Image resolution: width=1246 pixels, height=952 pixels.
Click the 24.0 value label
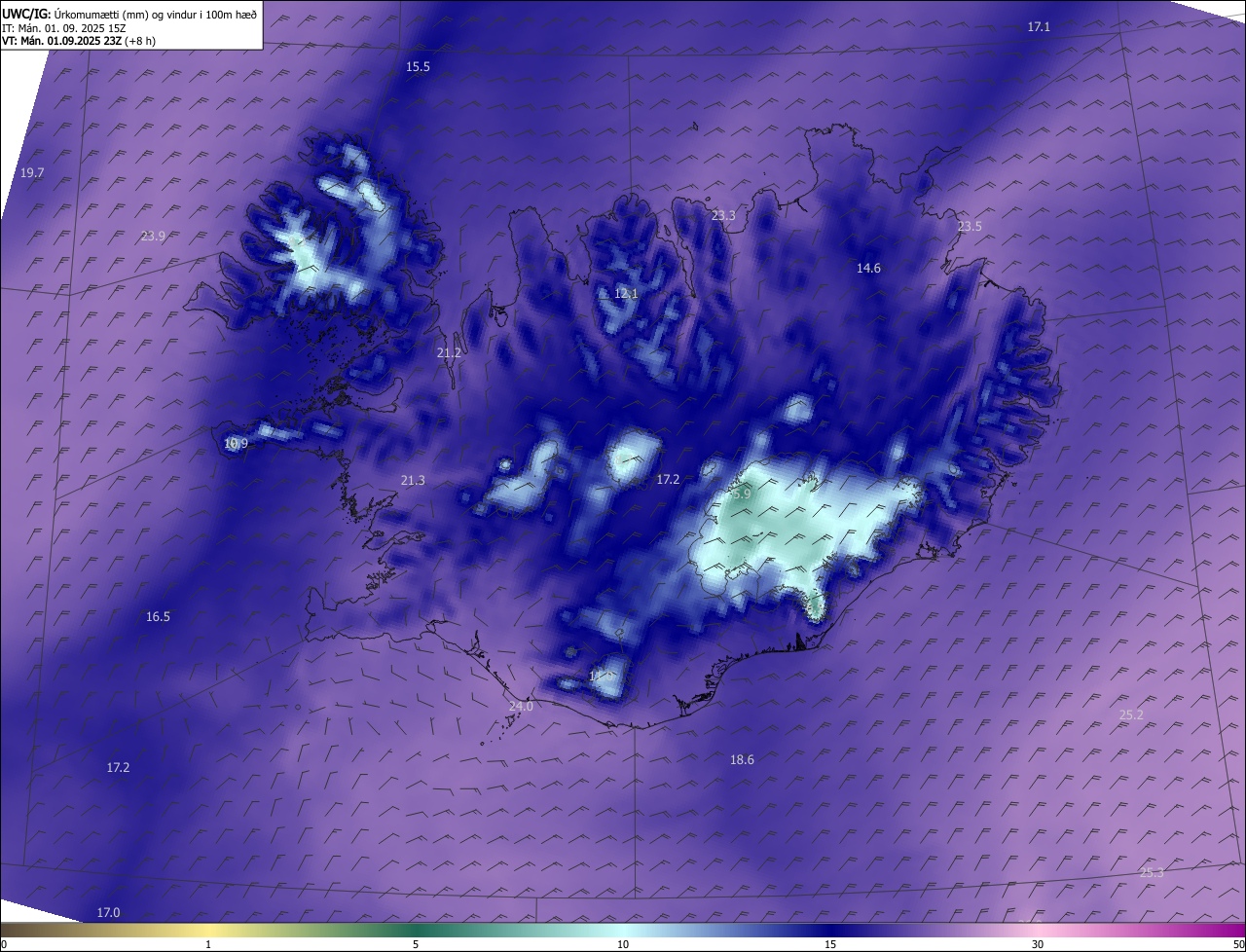[x=521, y=707]
